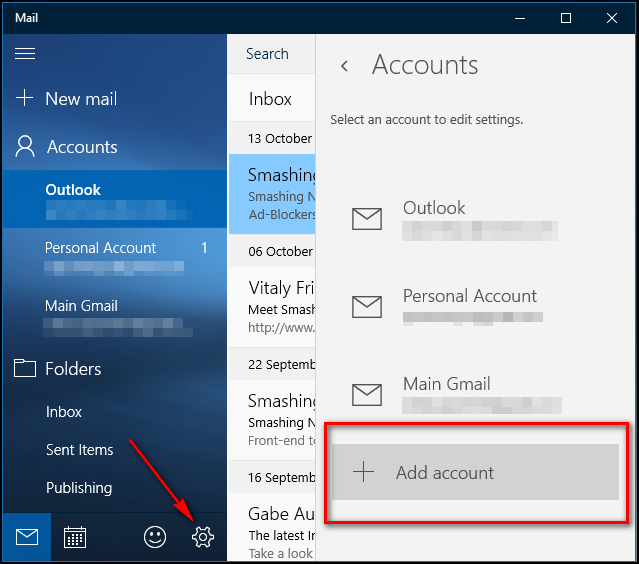Click the Settings gear icon
The image size is (639, 564).
click(x=202, y=538)
